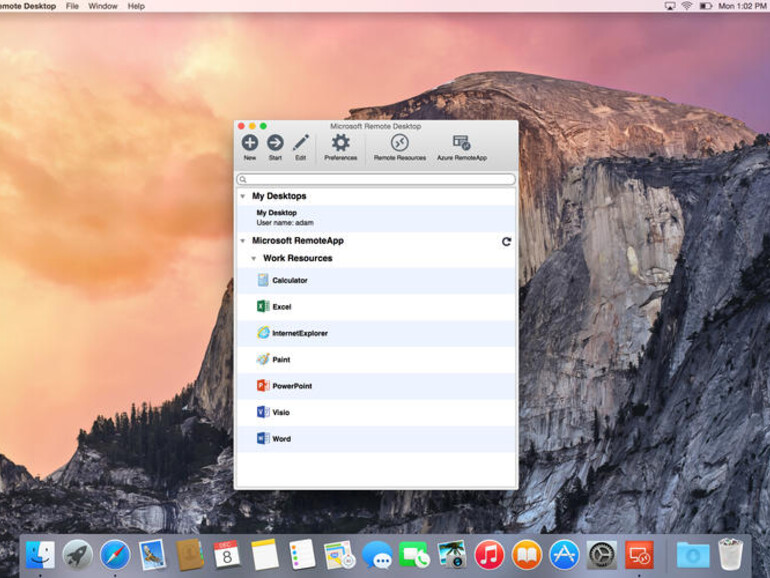Click the PowerPoint app icon
The image size is (770, 578).
point(263,386)
